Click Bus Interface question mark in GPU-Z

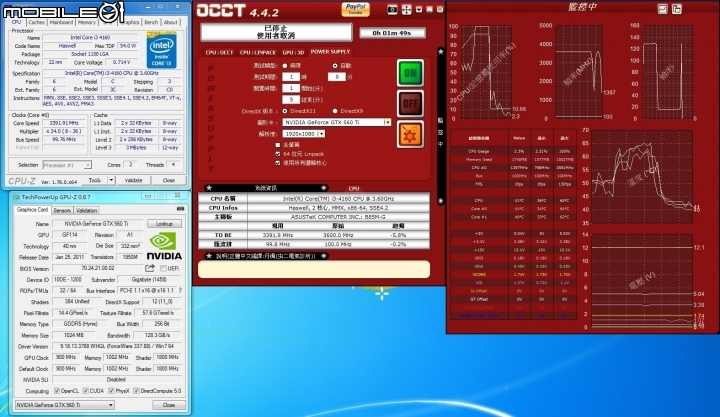pyautogui.click(x=180, y=290)
